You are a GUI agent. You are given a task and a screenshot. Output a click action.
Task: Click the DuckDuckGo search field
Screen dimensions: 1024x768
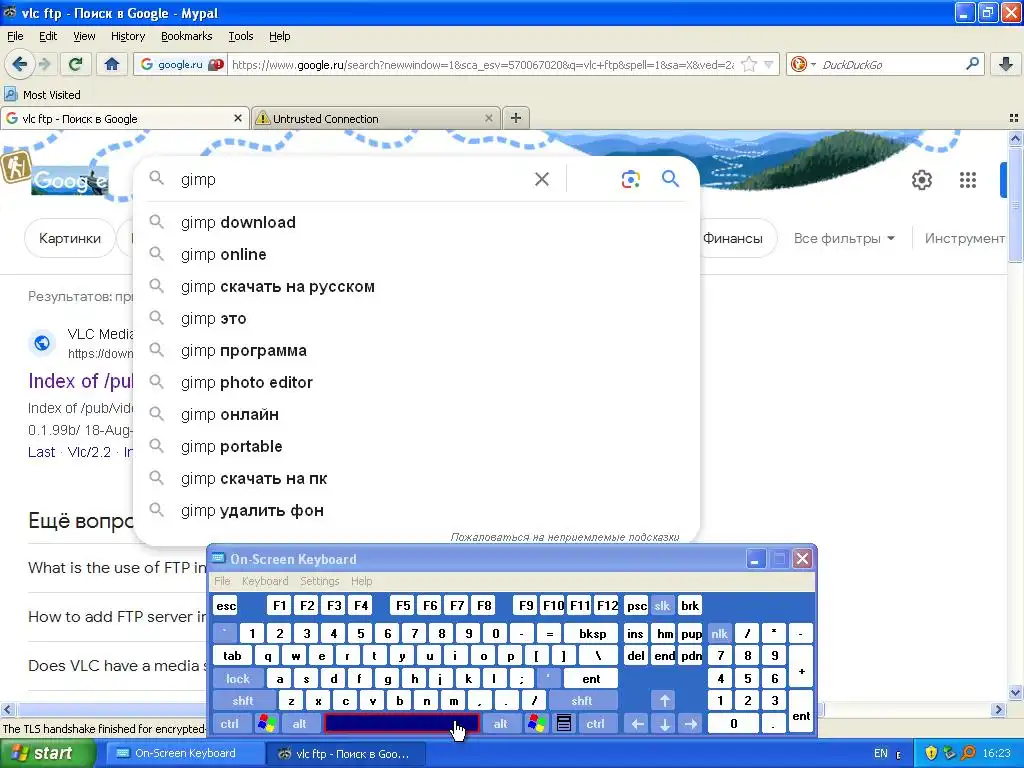[x=891, y=64]
